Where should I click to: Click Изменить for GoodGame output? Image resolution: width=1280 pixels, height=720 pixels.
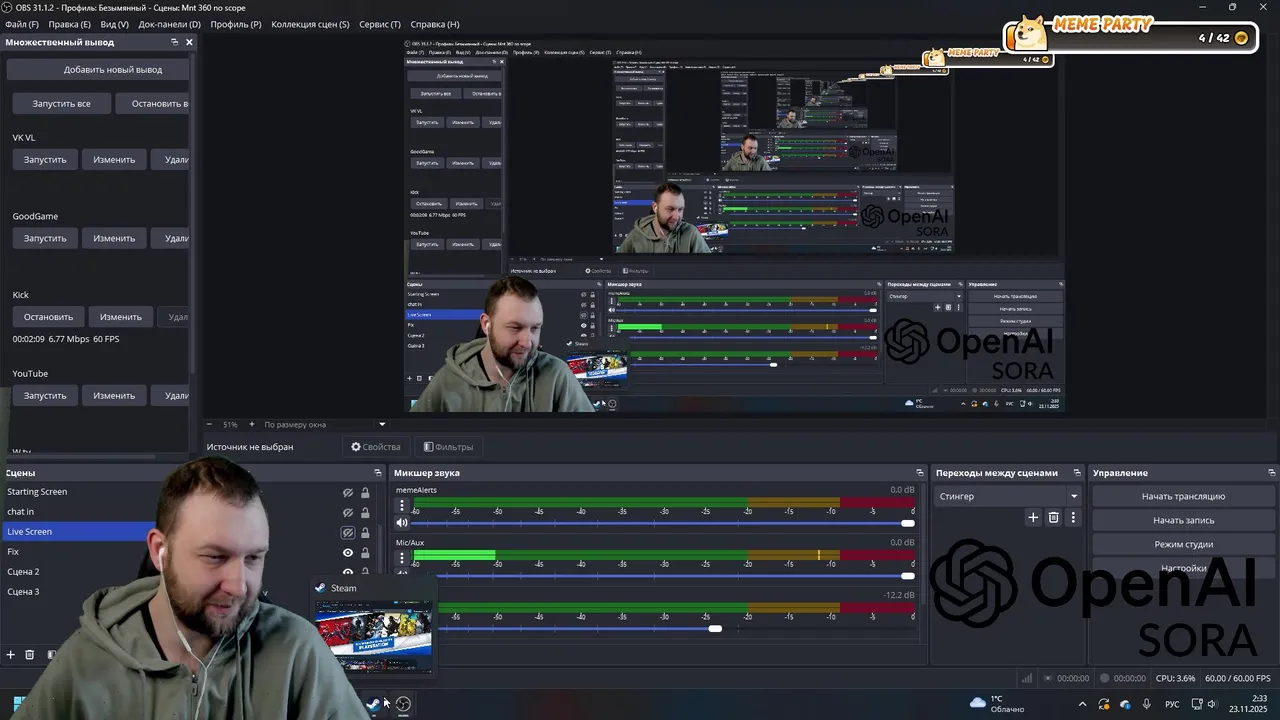click(x=114, y=238)
